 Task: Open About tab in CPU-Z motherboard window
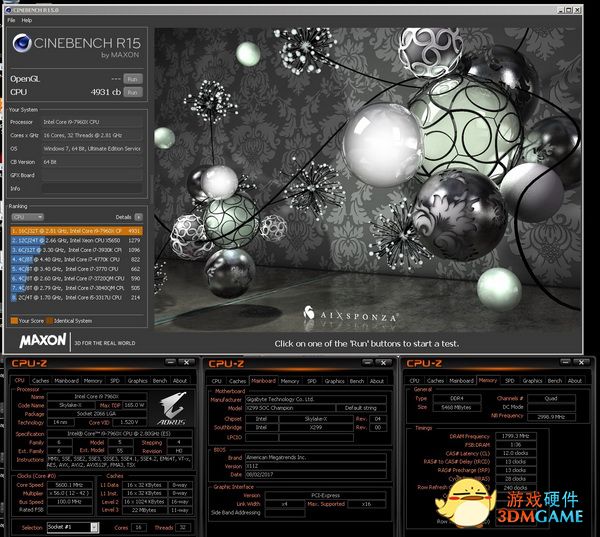click(x=377, y=381)
